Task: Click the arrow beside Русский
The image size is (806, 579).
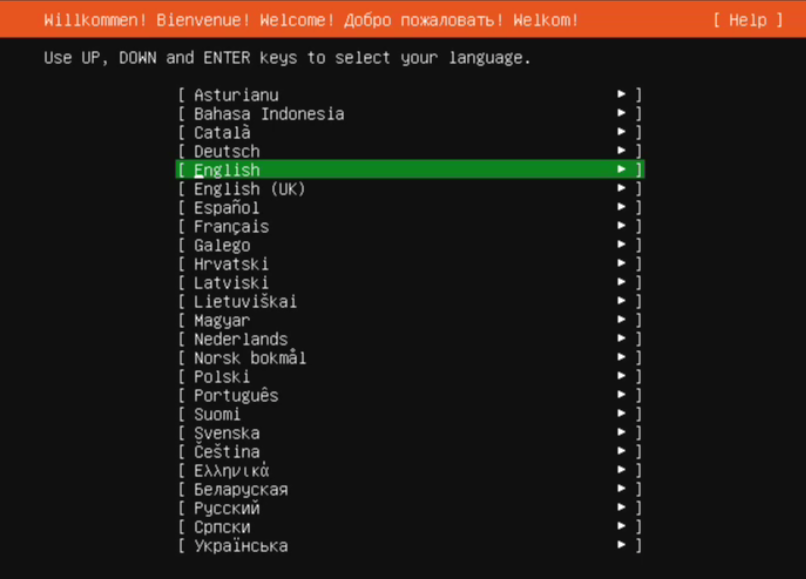Action: (621, 506)
